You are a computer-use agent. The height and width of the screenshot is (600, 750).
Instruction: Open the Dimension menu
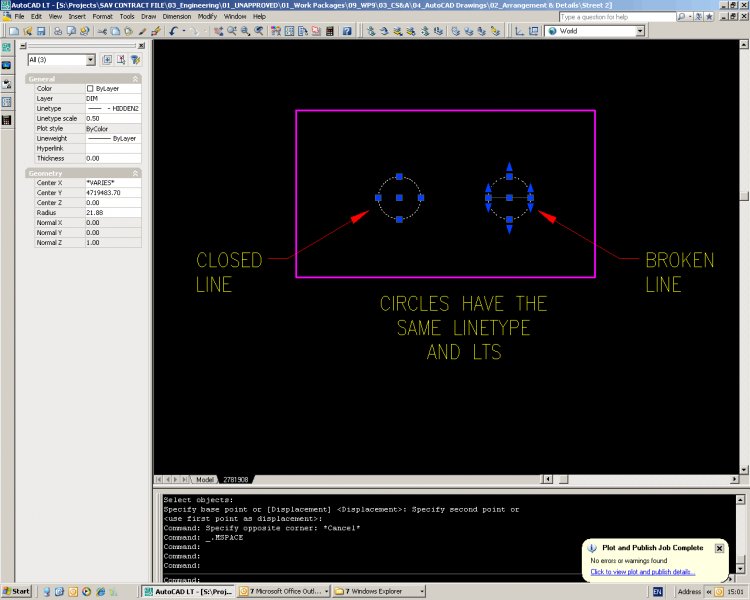pos(177,17)
